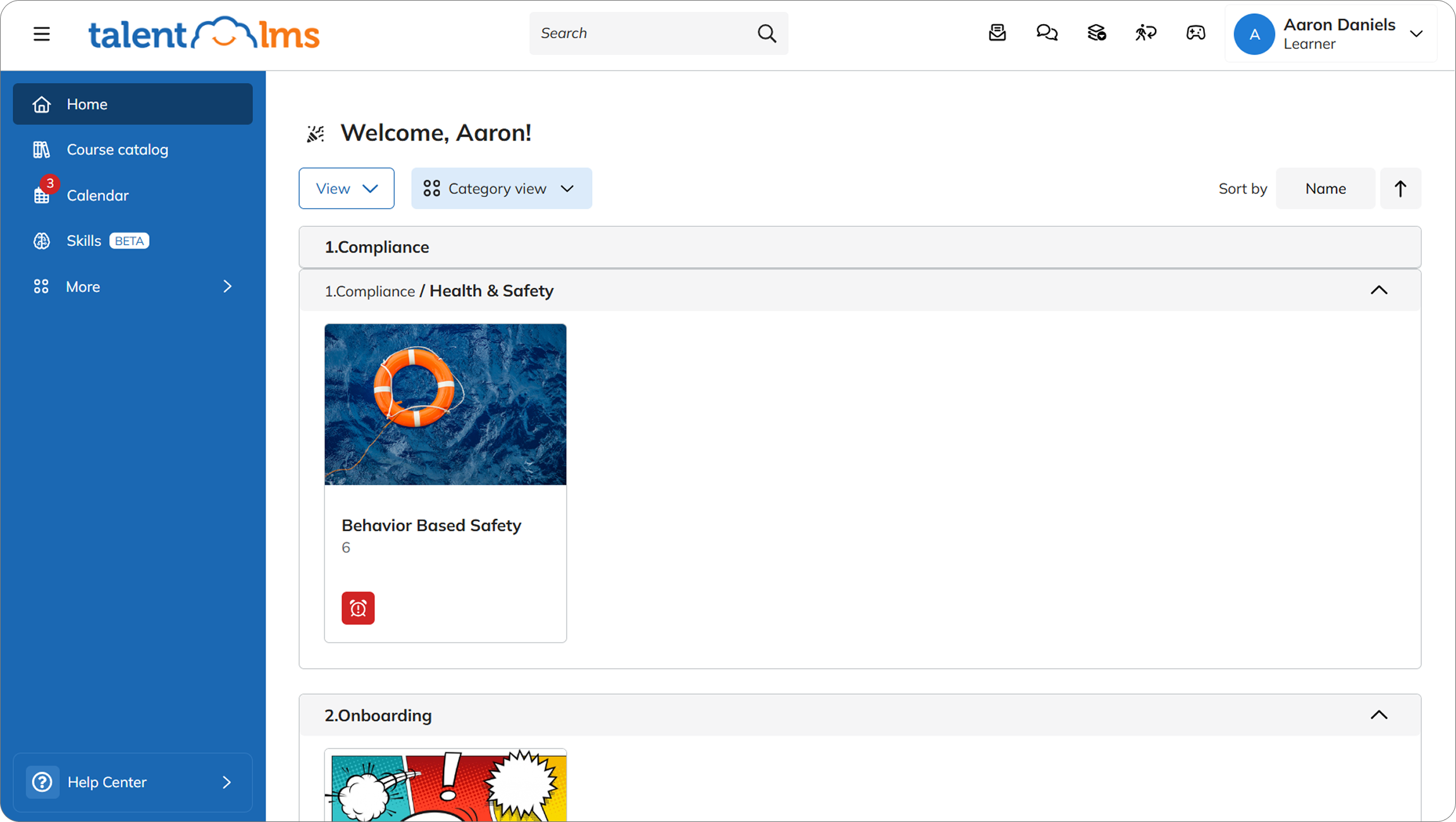This screenshot has width=1456, height=822.
Task: Open More in sidebar
Action: click(133, 287)
